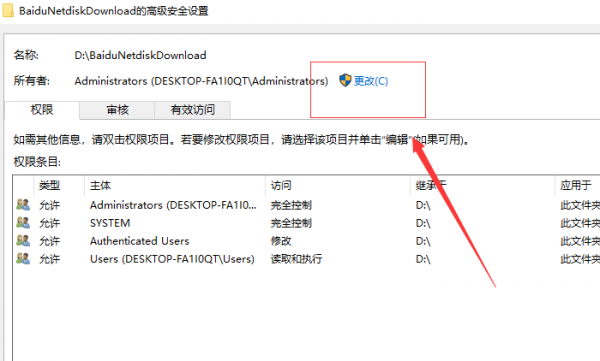Select the SYSTEM principal entry
This screenshot has height=361, width=600.
[110, 223]
